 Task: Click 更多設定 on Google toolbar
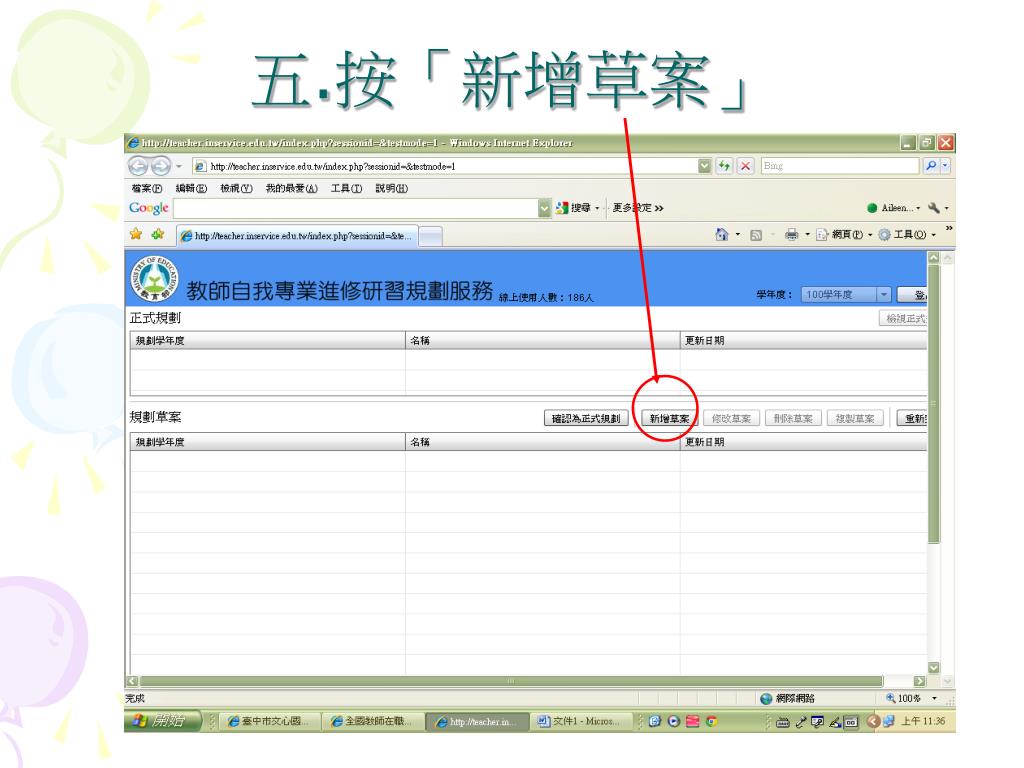637,208
